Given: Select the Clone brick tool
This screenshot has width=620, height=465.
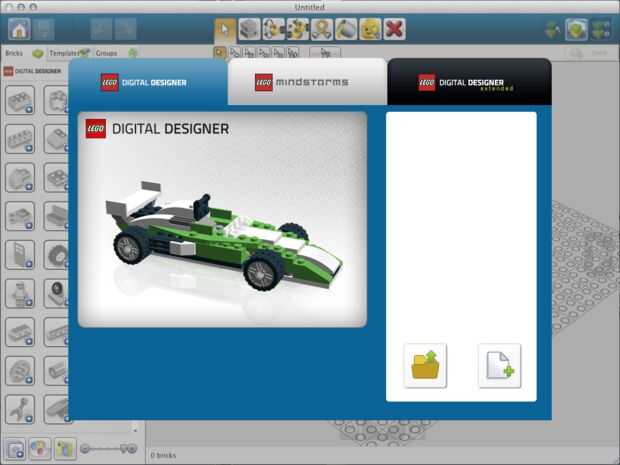Looking at the screenshot, I should pos(250,29).
